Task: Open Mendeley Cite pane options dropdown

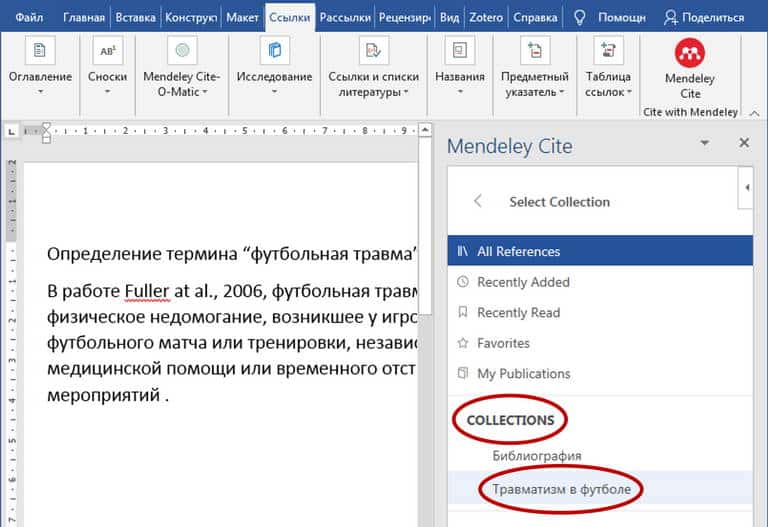Action: [705, 143]
